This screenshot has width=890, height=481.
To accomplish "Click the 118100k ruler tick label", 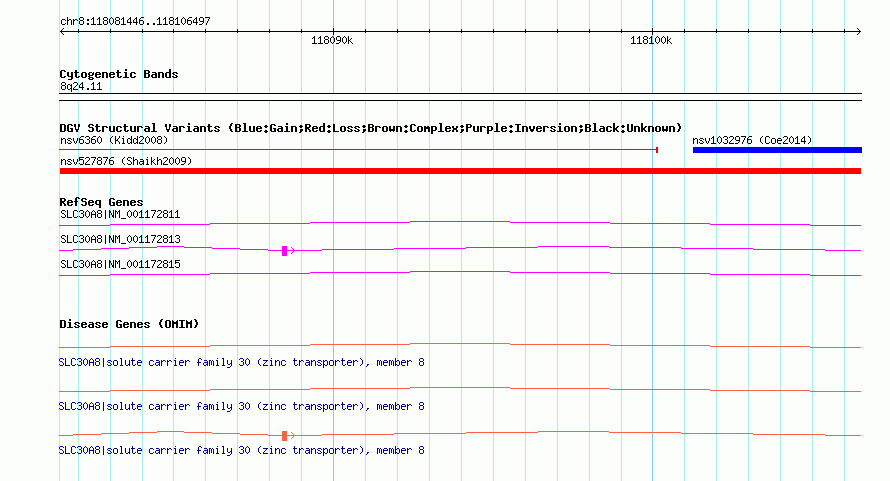I will pyautogui.click(x=651, y=40).
